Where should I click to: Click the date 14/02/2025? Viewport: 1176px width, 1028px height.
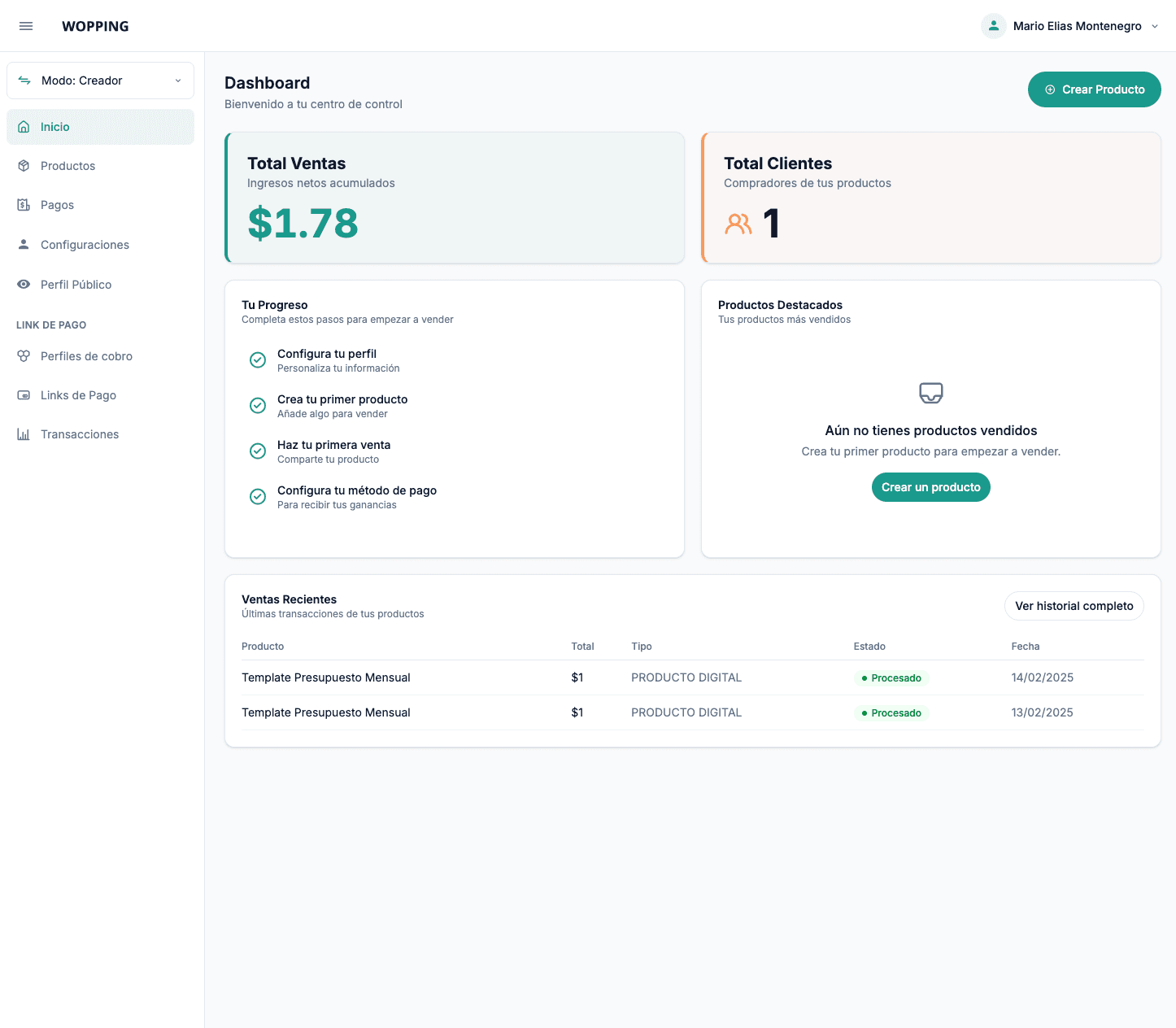pos(1043,677)
